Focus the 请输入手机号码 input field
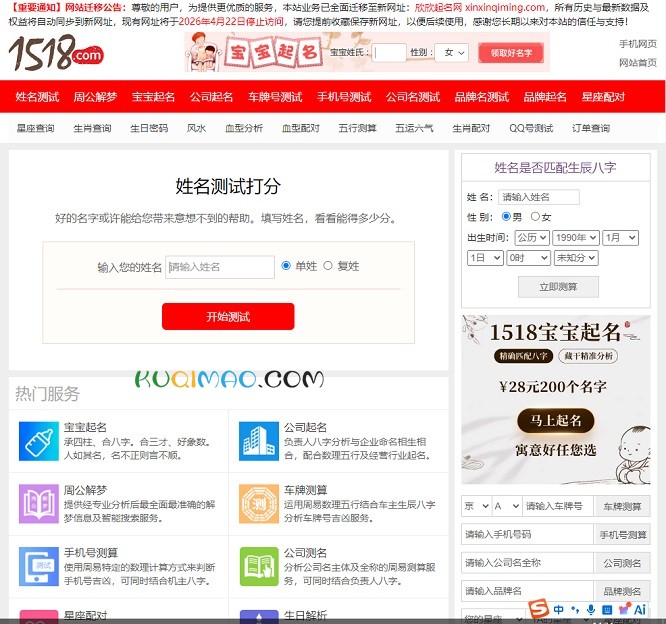The image size is (666, 624). coord(527,534)
